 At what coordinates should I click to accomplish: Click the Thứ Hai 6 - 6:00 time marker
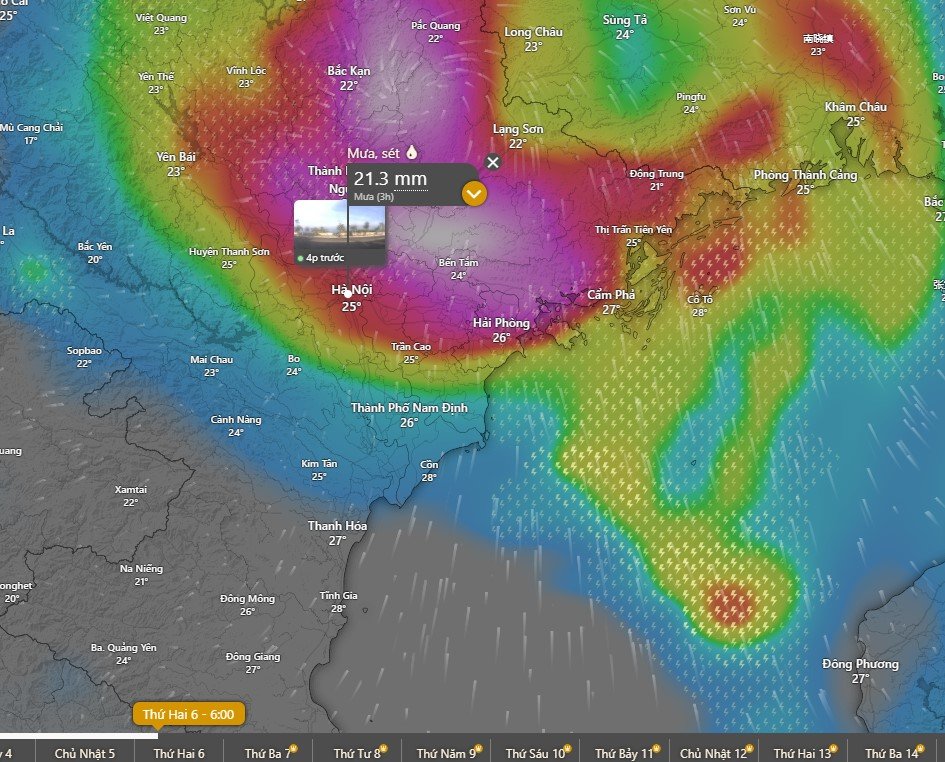coord(188,715)
